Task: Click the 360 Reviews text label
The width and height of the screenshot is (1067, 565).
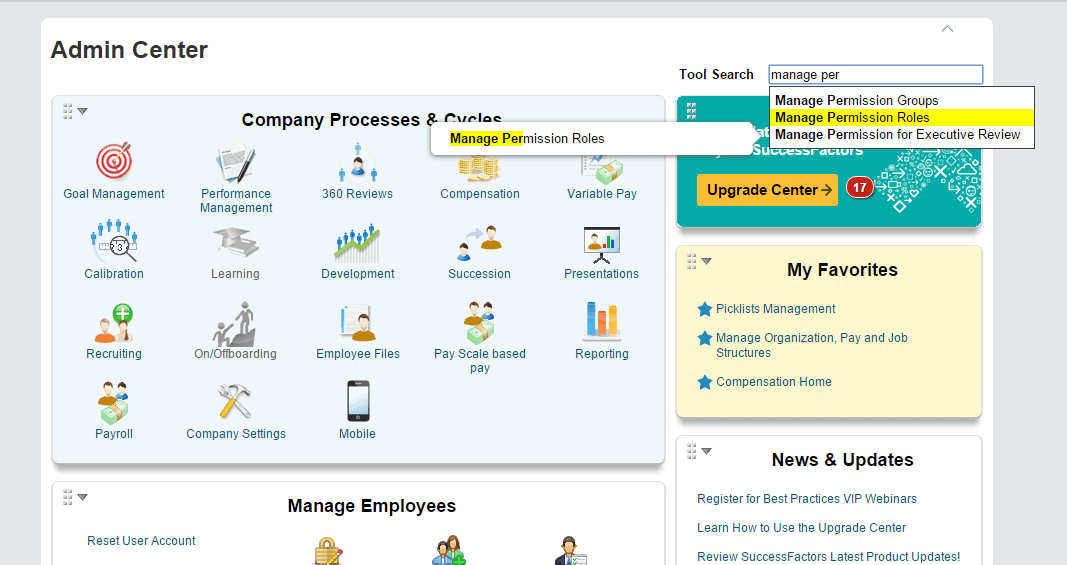Action: (x=357, y=194)
